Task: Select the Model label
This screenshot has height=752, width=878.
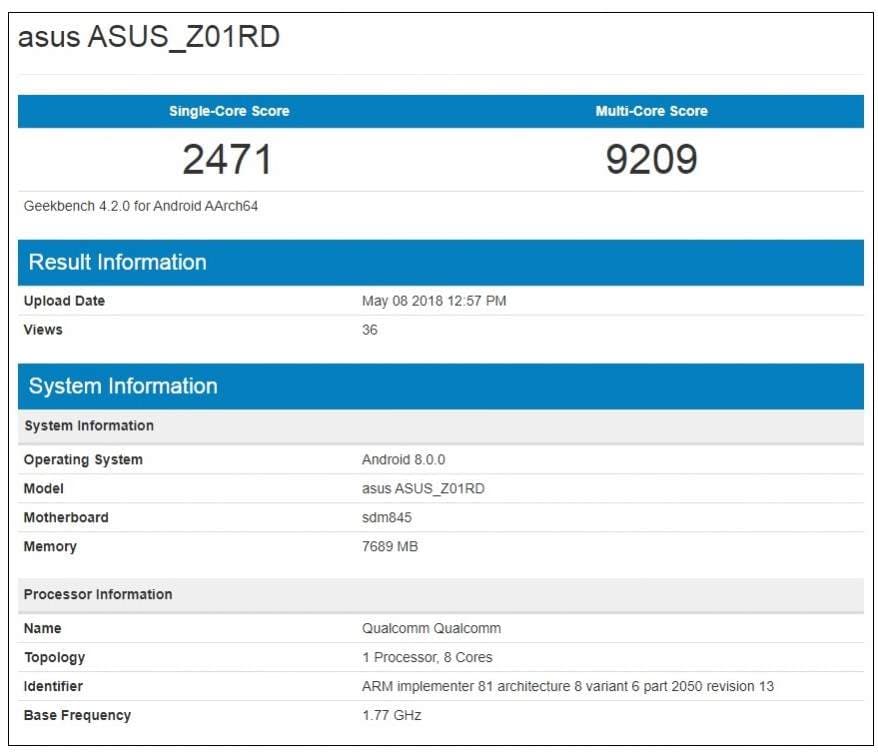Action: pyautogui.click(x=43, y=489)
